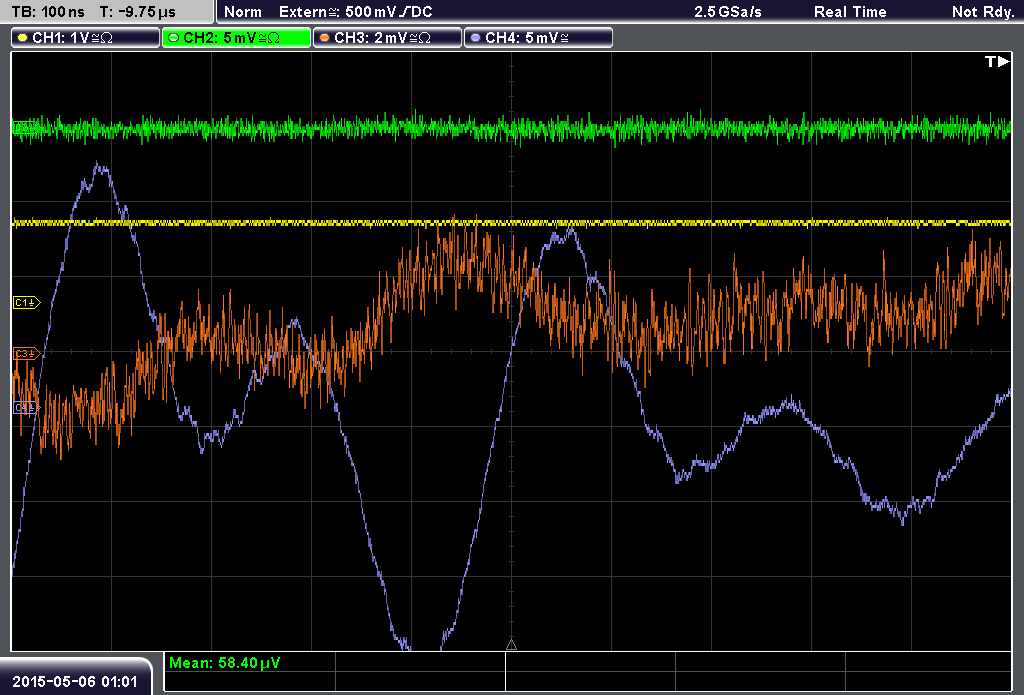Select the active CH2 5mV channel tab
The width and height of the screenshot is (1024, 695).
pyautogui.click(x=236, y=38)
